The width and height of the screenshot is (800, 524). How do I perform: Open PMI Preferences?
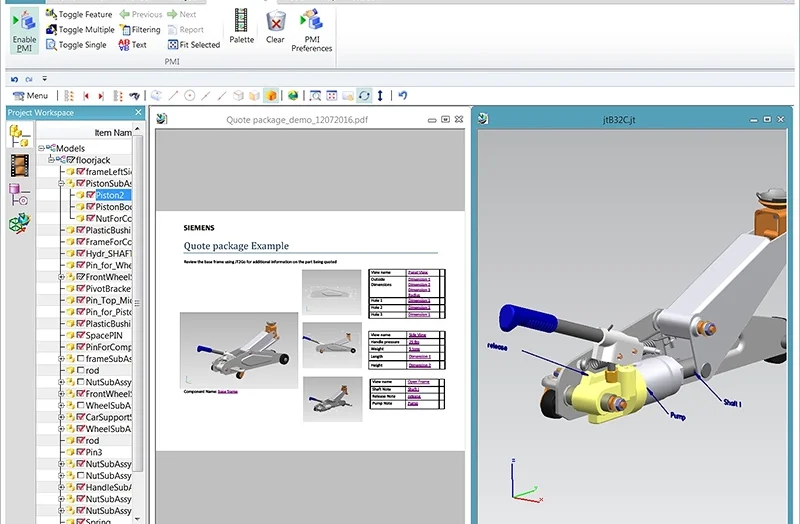pyautogui.click(x=311, y=30)
